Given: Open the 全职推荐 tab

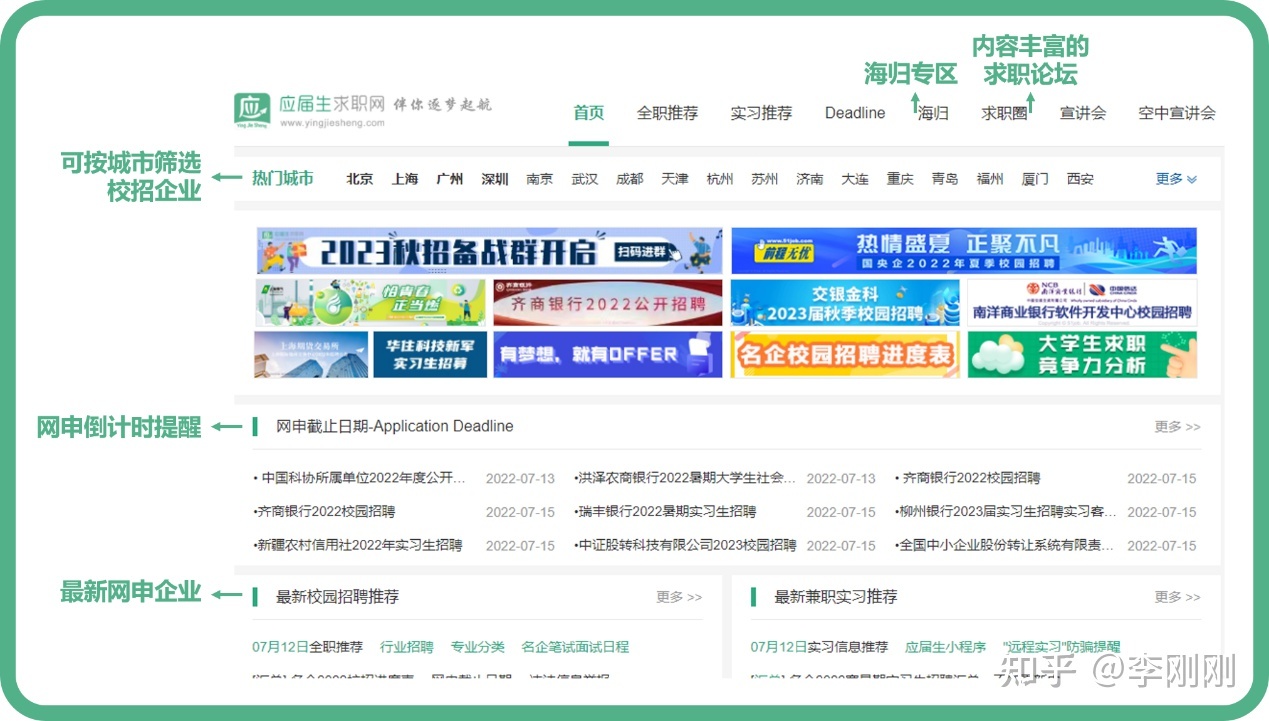Looking at the screenshot, I should (667, 113).
